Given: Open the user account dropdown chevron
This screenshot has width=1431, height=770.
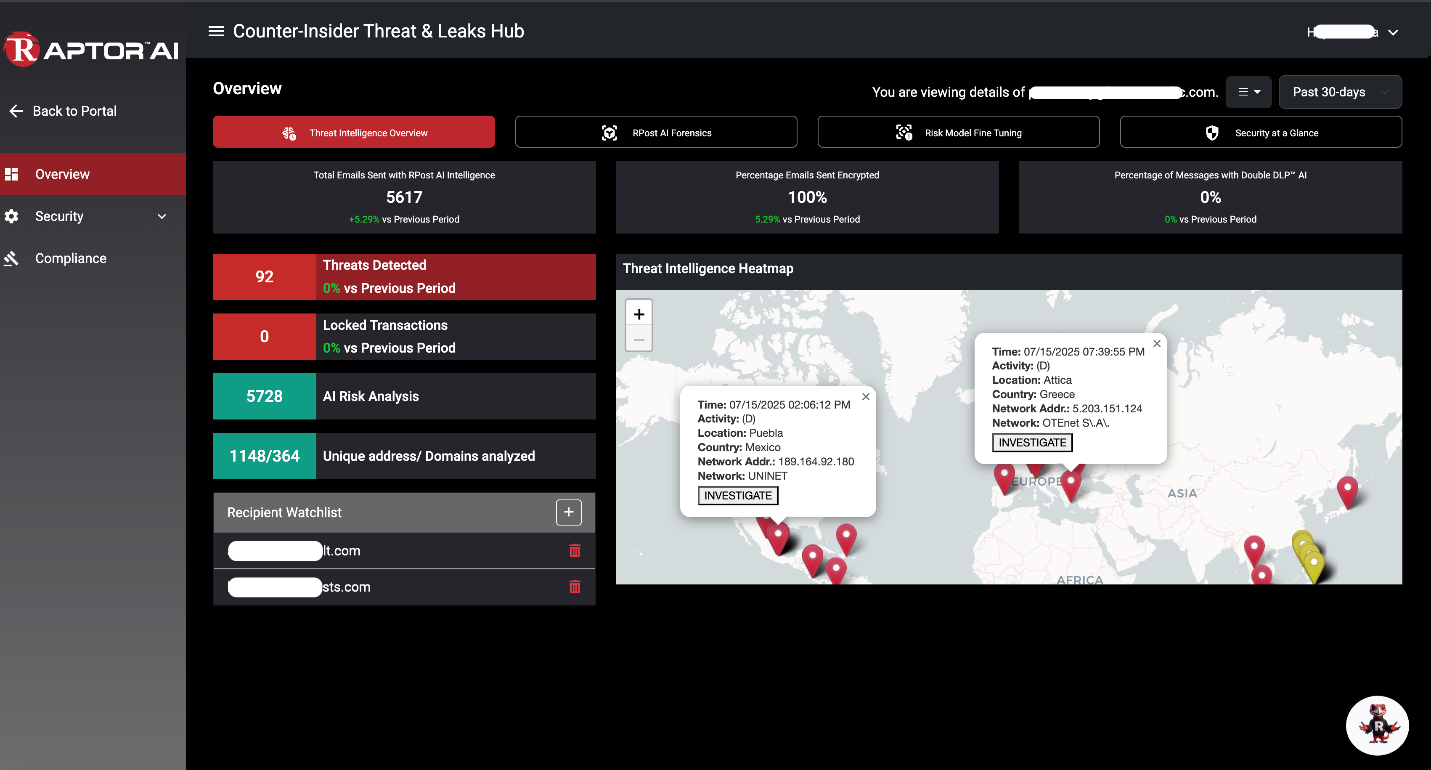Looking at the screenshot, I should coord(1393,32).
